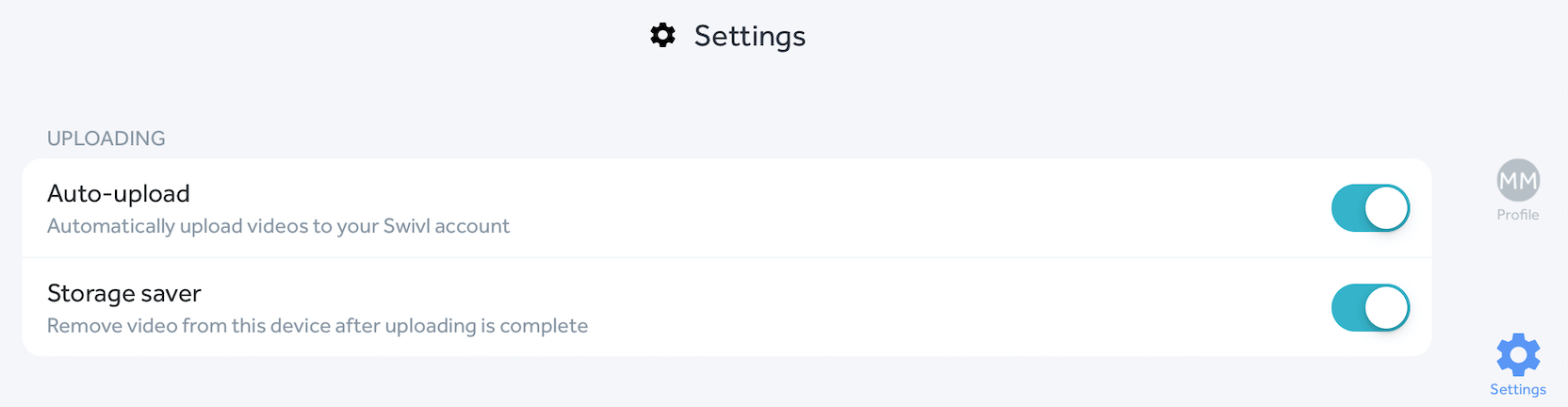Click the Auto-upload title text

(x=119, y=193)
